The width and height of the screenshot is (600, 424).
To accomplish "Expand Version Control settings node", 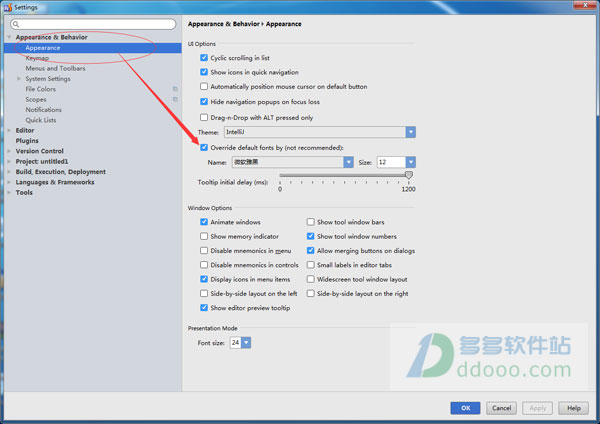I will (9, 151).
